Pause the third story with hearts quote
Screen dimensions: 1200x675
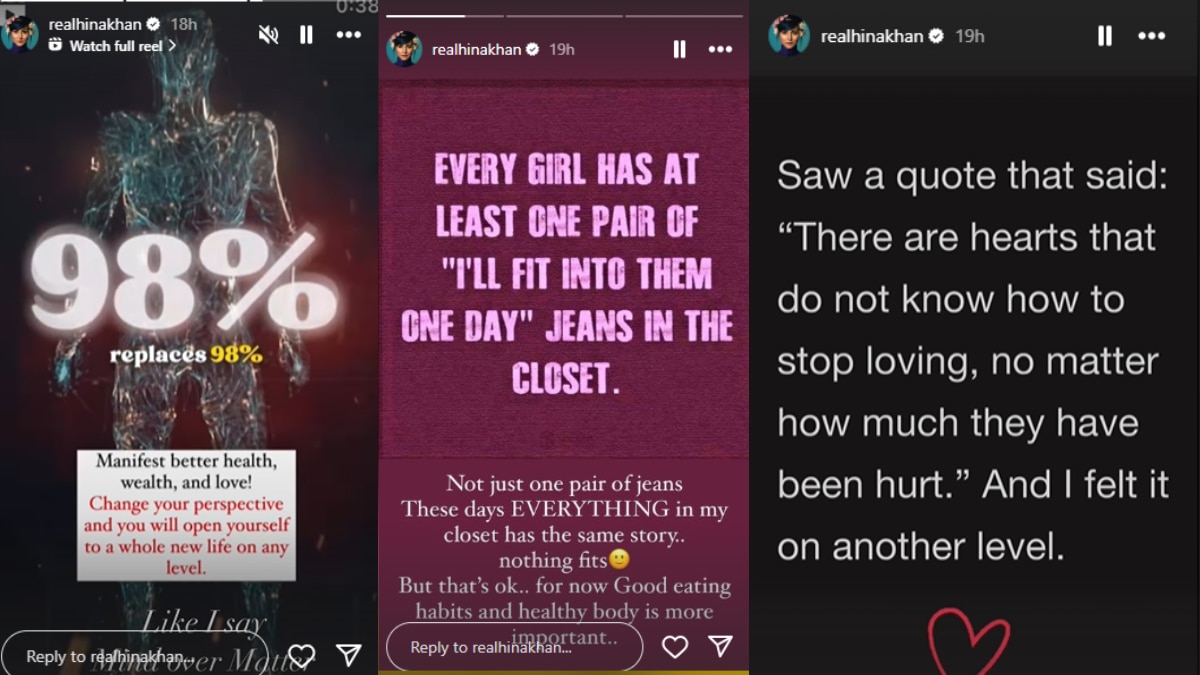click(x=1105, y=36)
